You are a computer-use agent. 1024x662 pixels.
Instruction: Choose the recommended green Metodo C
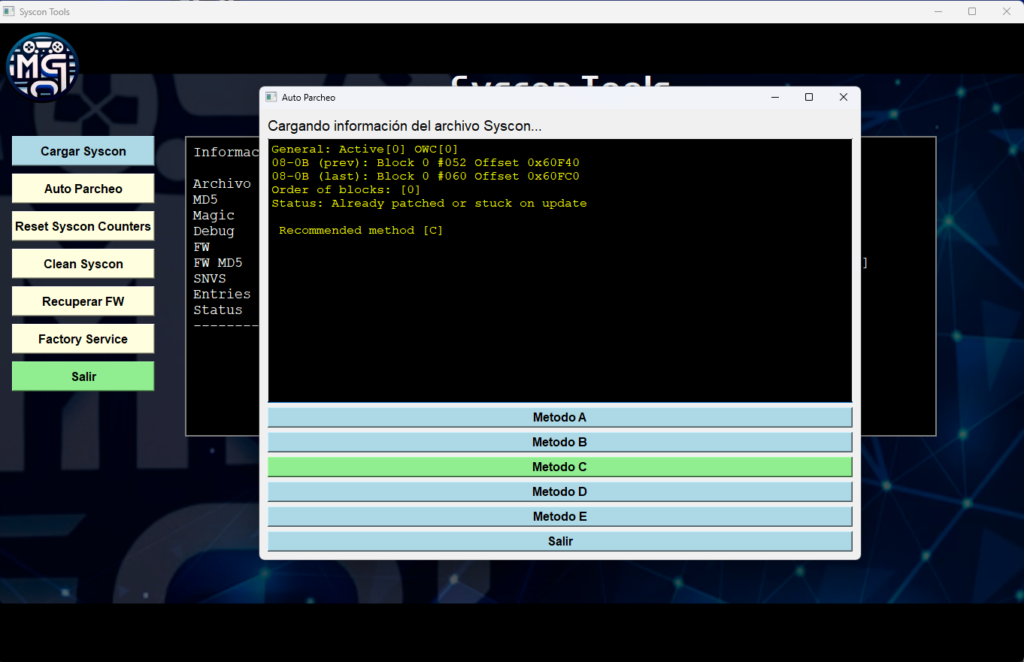(x=559, y=467)
